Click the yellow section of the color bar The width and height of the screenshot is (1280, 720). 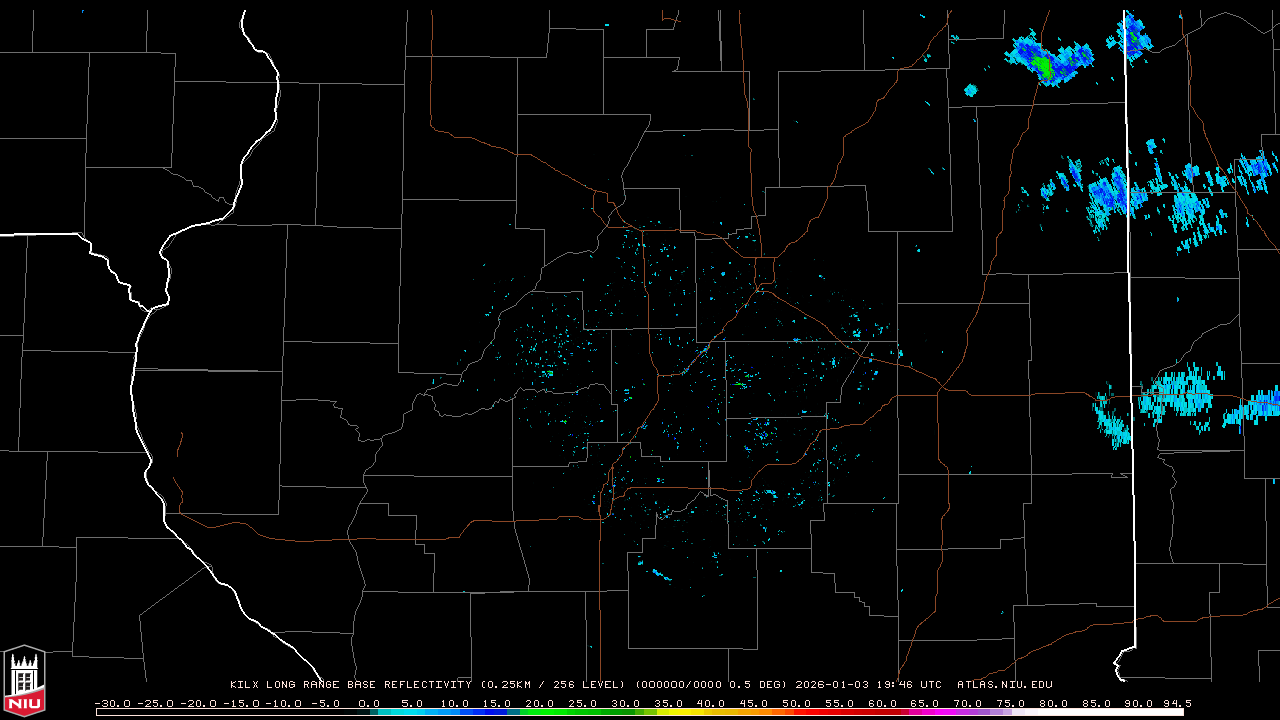pyautogui.click(x=690, y=712)
